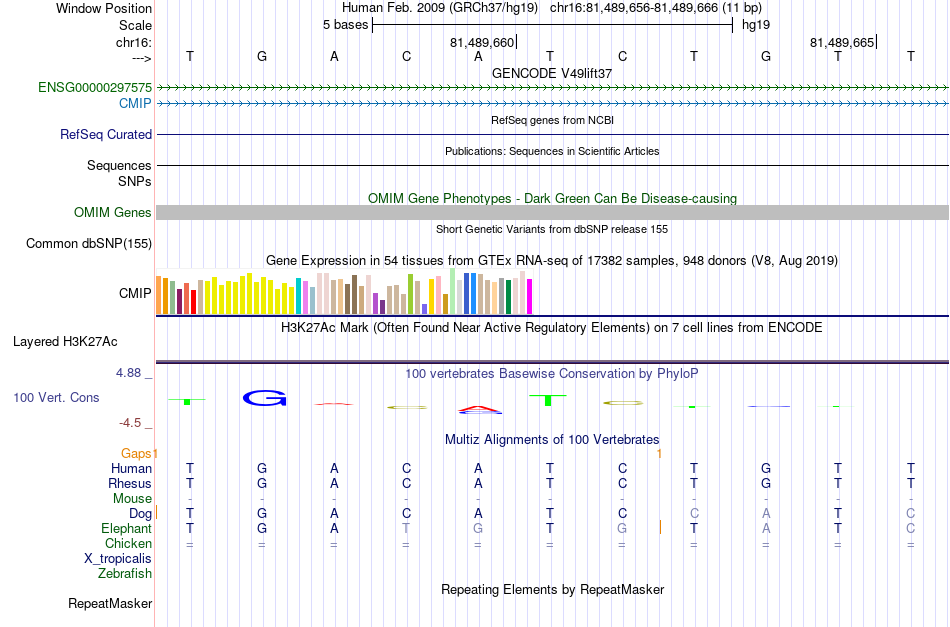The image size is (950, 627).
Task: Click the Layered H3K27Ac track label
Action: coord(65,342)
